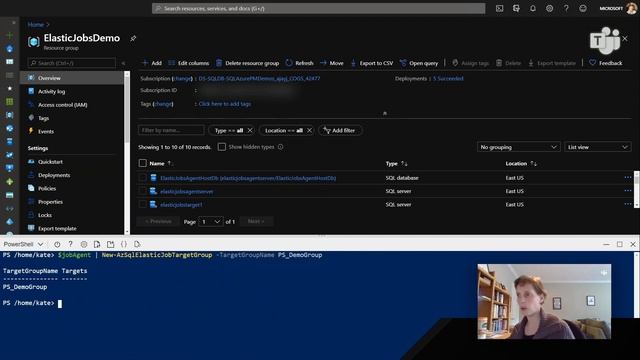Open the elasticjobstarget1 link

click(x=181, y=205)
